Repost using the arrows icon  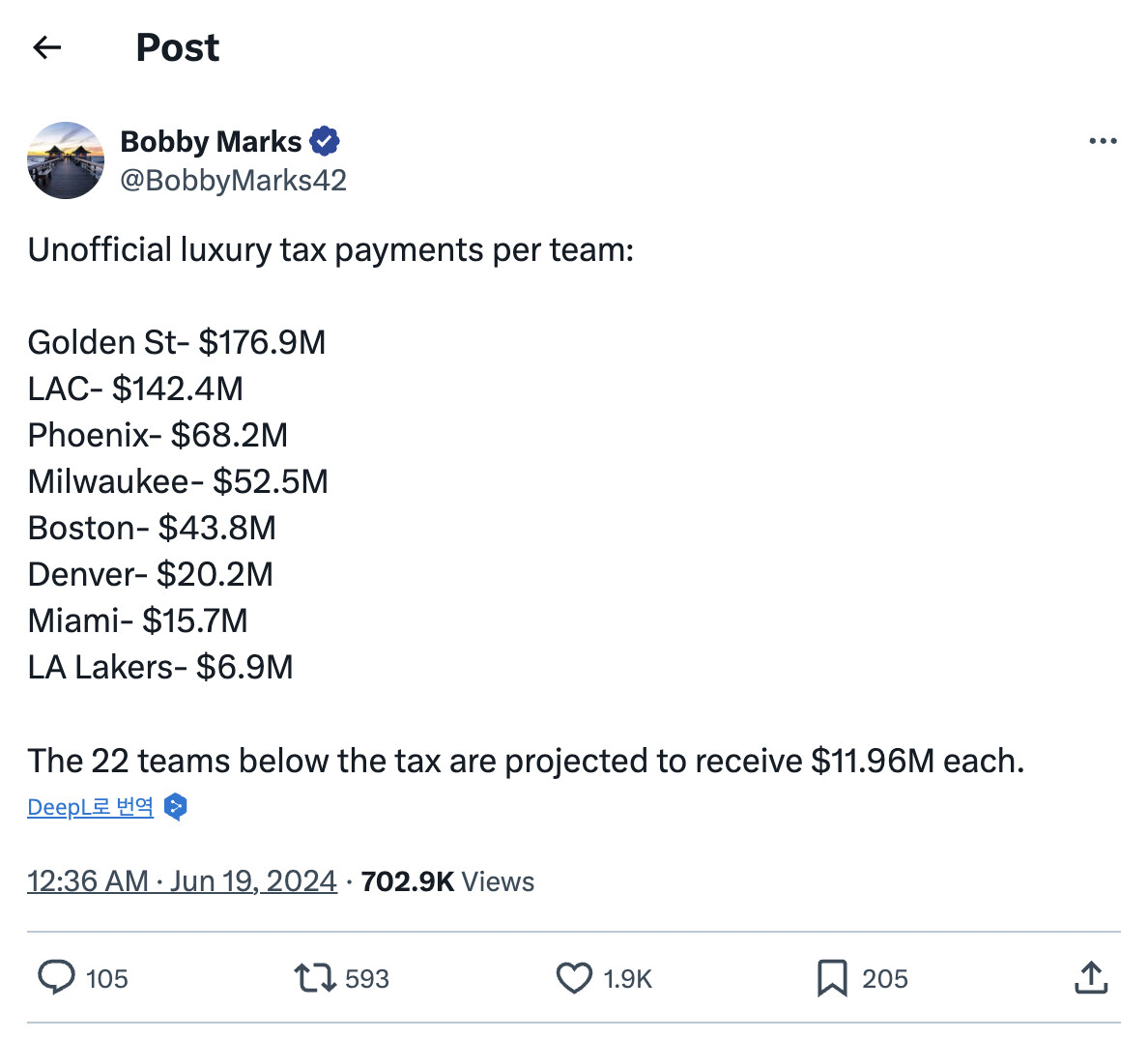pos(315,978)
